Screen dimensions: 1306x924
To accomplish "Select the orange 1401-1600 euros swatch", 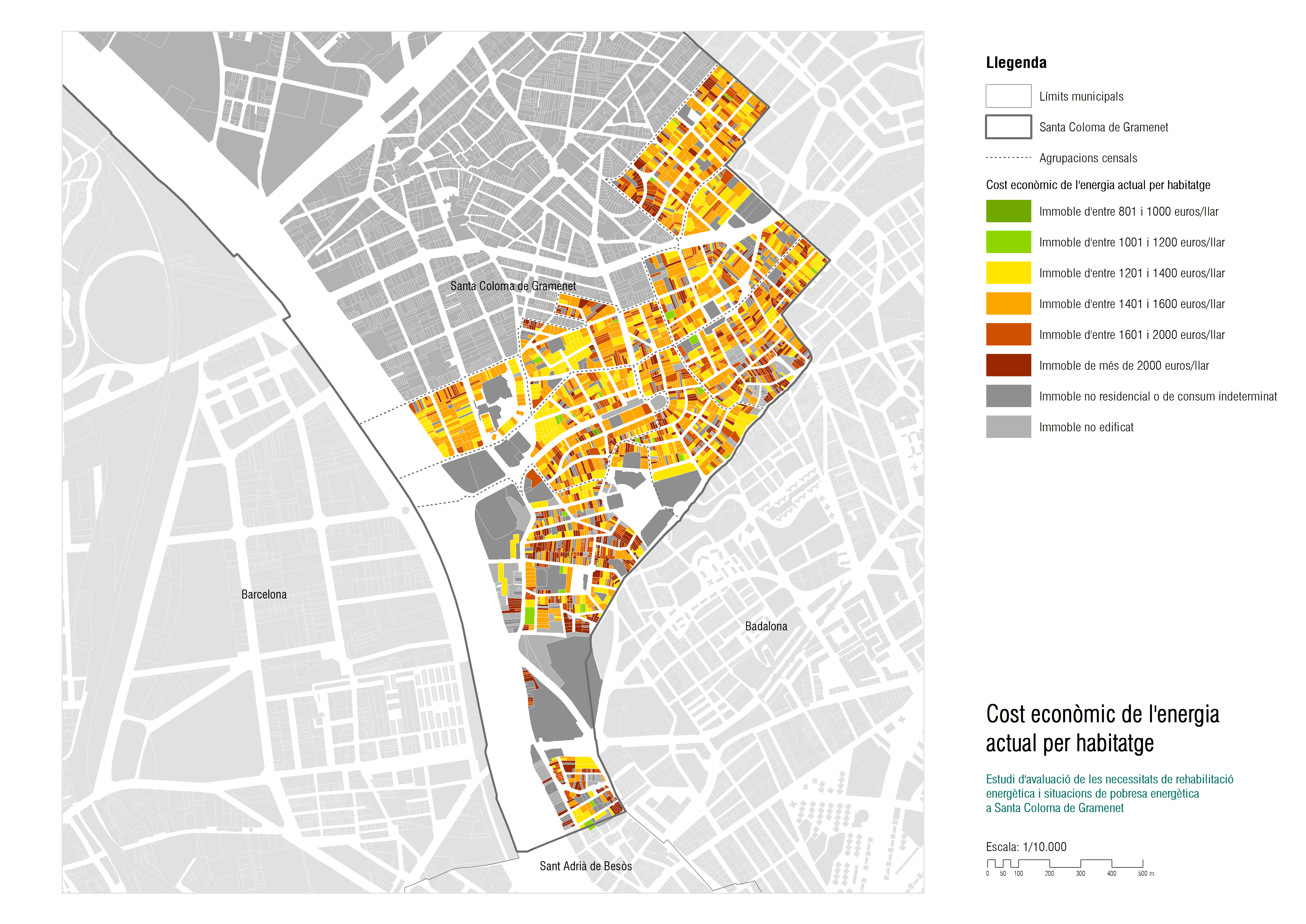I will coord(1008,303).
